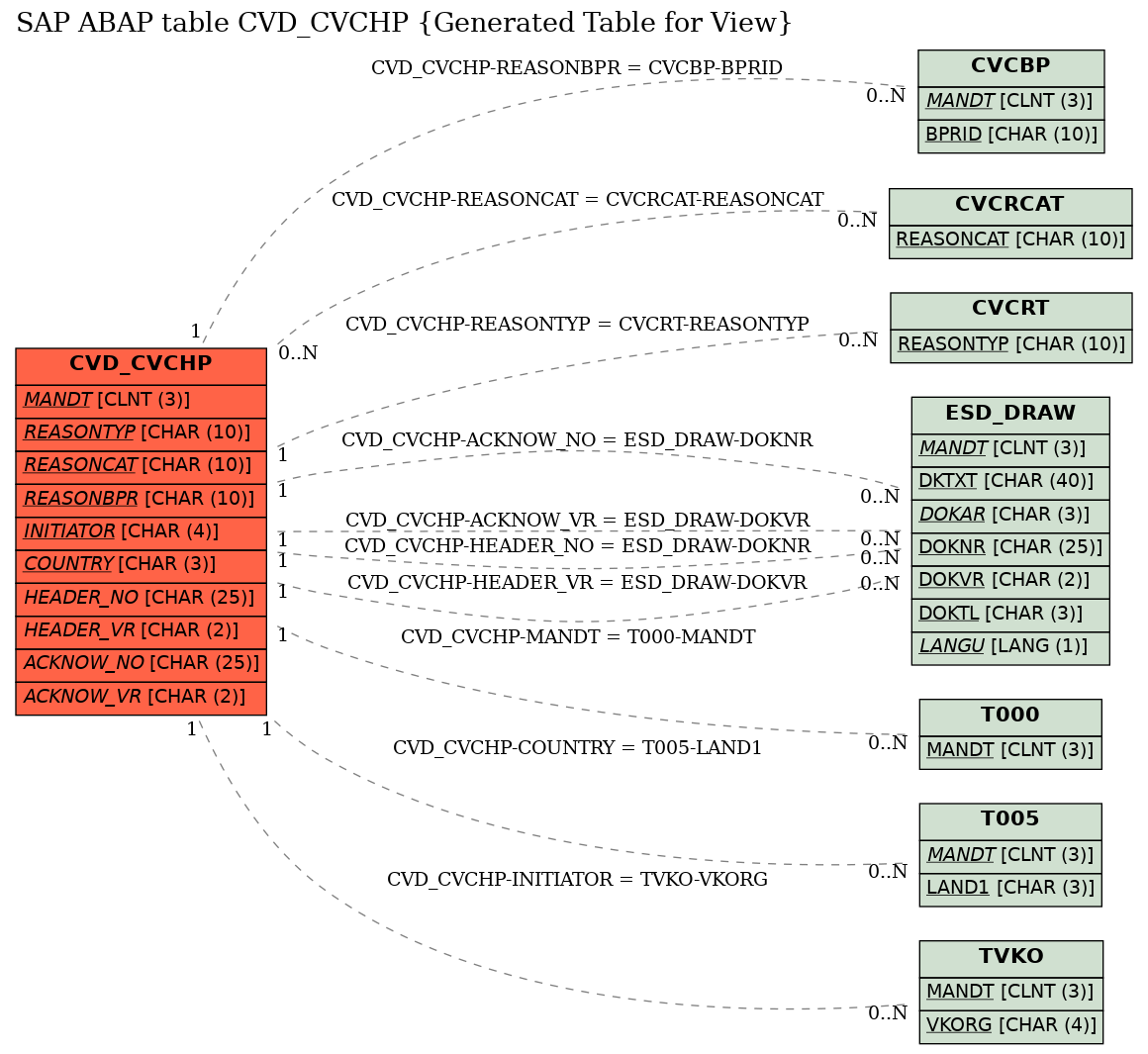Click relation label INITIATOR = TVKO-VKORG
Image resolution: width=1148 pixels, height=1054 pixels.
pyautogui.click(x=577, y=880)
